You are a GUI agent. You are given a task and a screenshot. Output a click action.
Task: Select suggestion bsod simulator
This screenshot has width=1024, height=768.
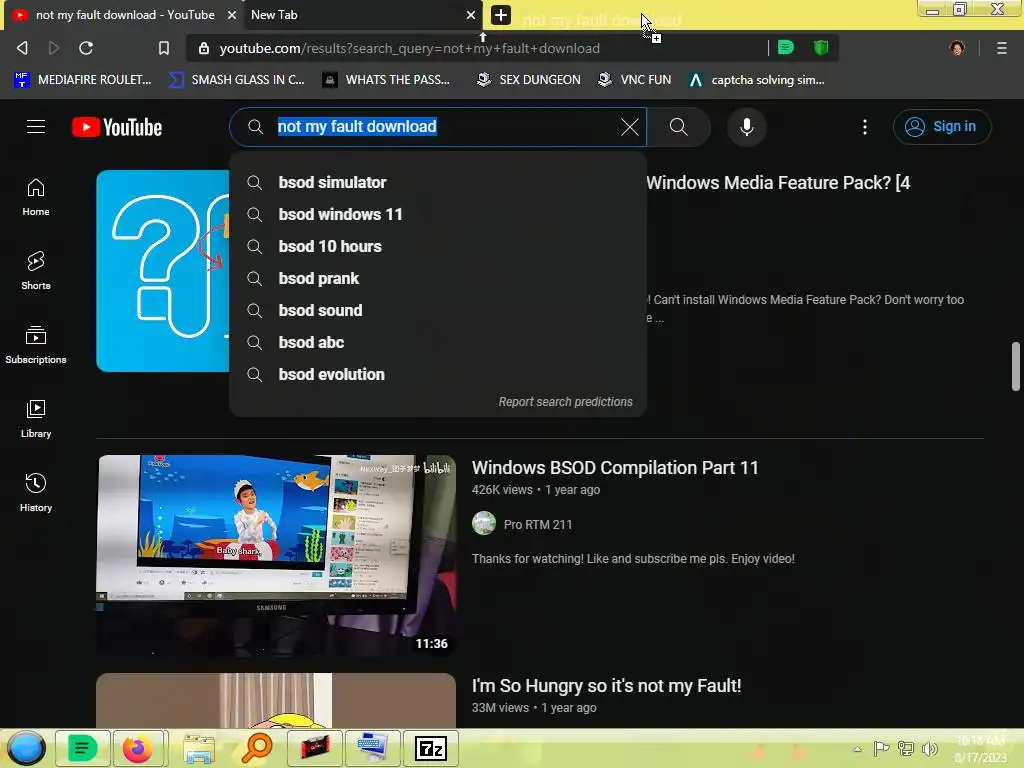tap(438, 182)
